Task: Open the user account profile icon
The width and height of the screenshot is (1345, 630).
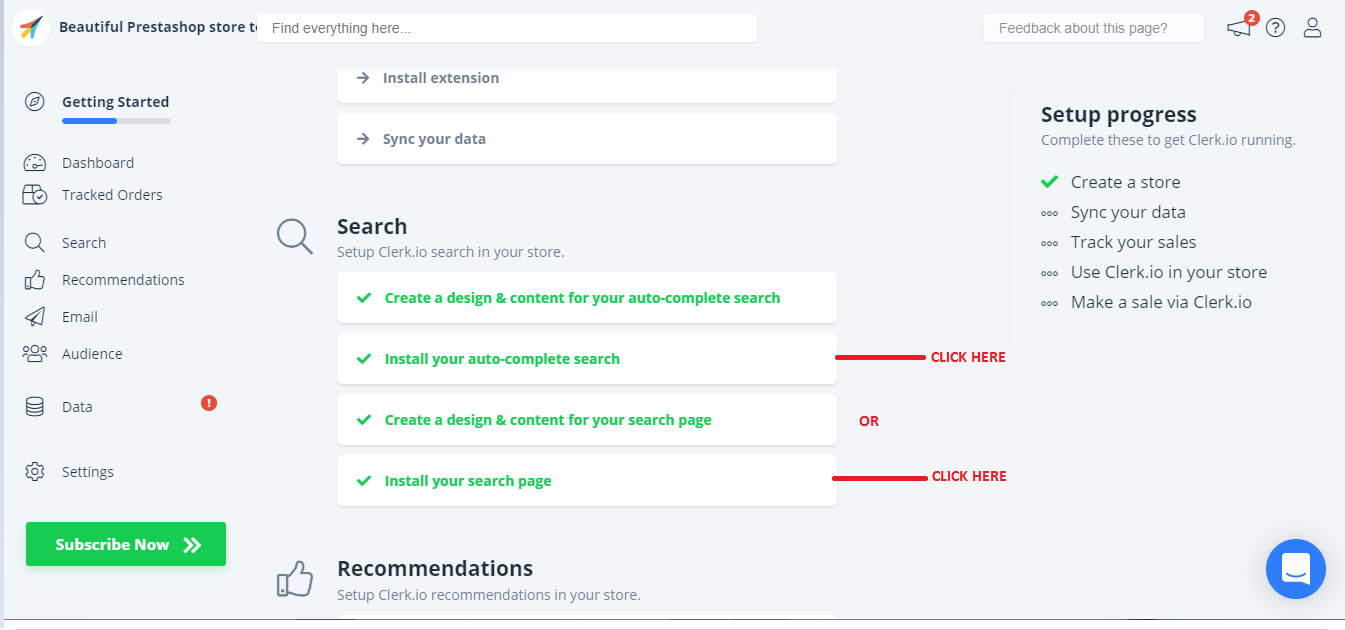Action: [1313, 28]
